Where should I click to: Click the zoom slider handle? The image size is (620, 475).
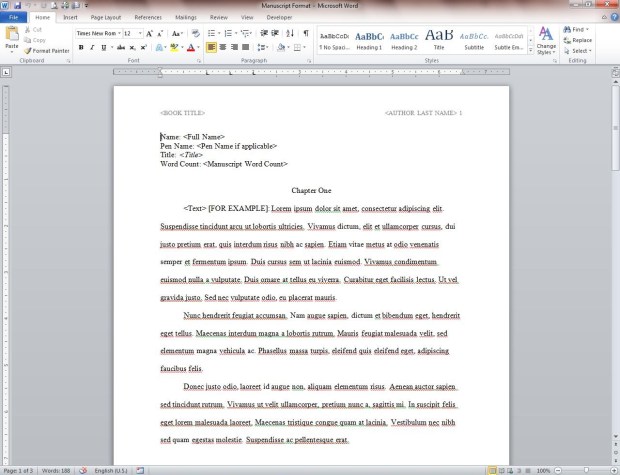click(x=586, y=471)
